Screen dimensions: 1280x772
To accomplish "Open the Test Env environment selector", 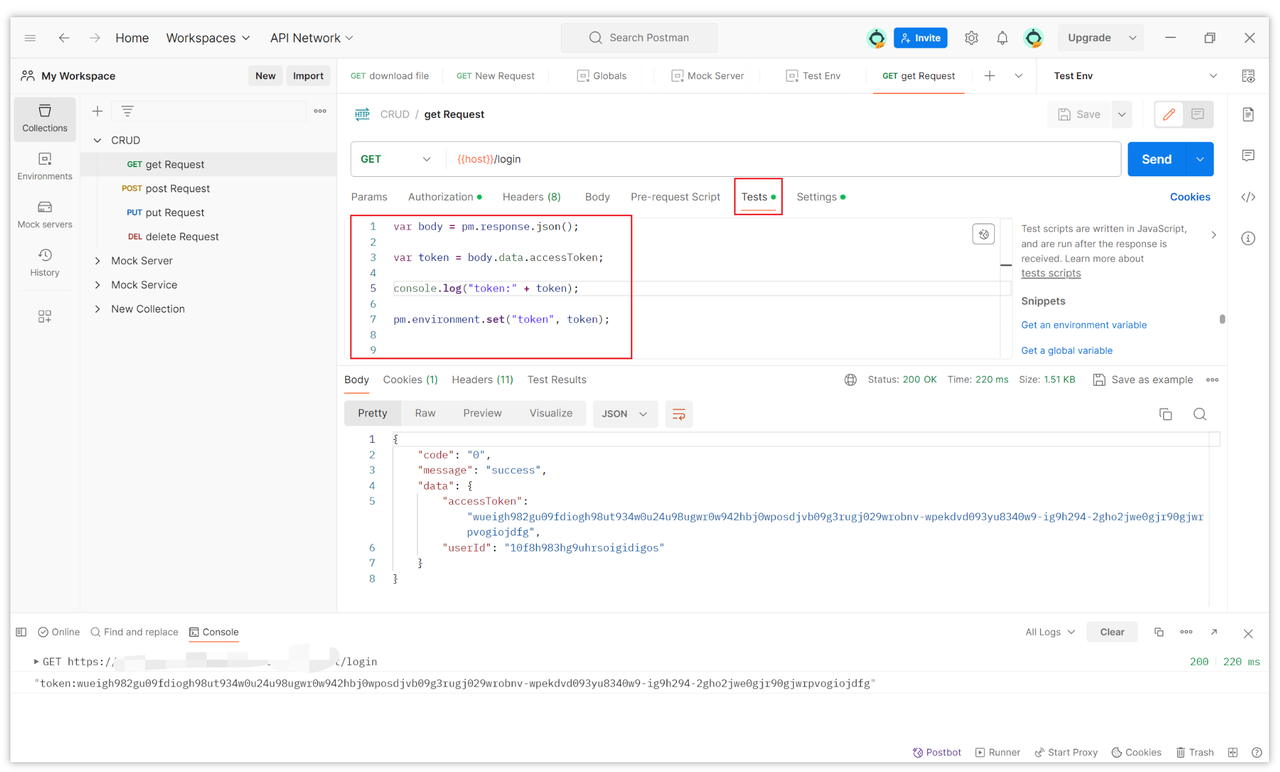I will pyautogui.click(x=1136, y=76).
